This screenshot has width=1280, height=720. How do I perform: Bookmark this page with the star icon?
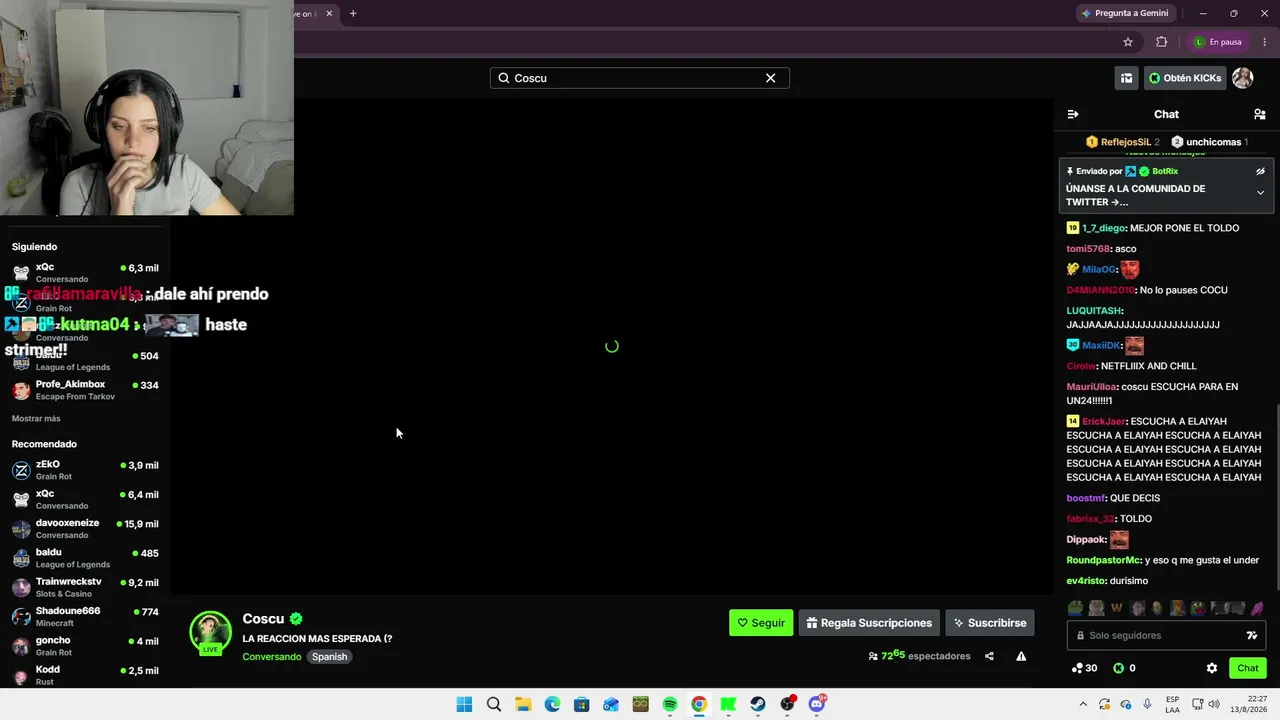click(1128, 42)
